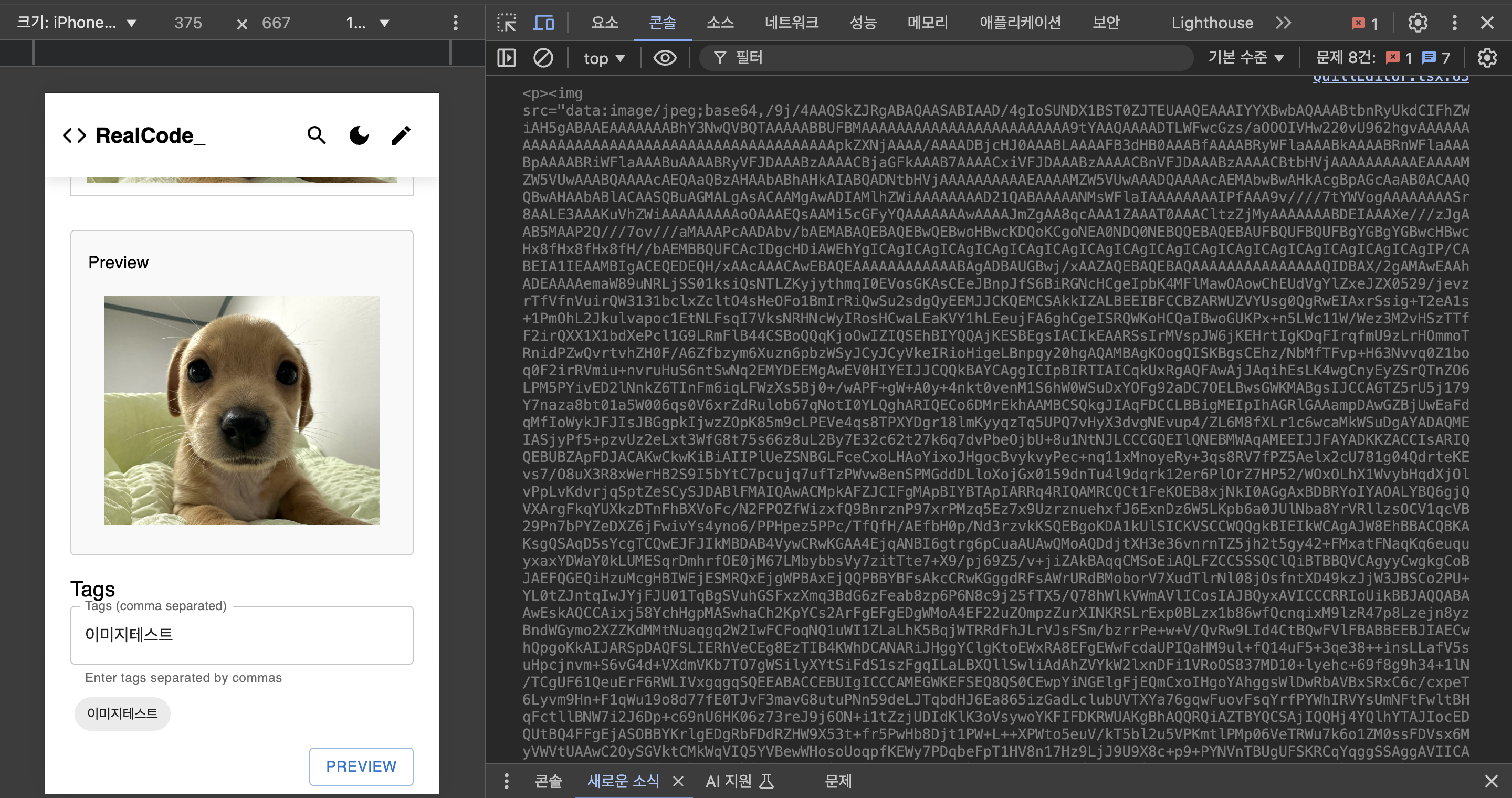
Task: Show the console sidebar panel icon
Action: 506,58
